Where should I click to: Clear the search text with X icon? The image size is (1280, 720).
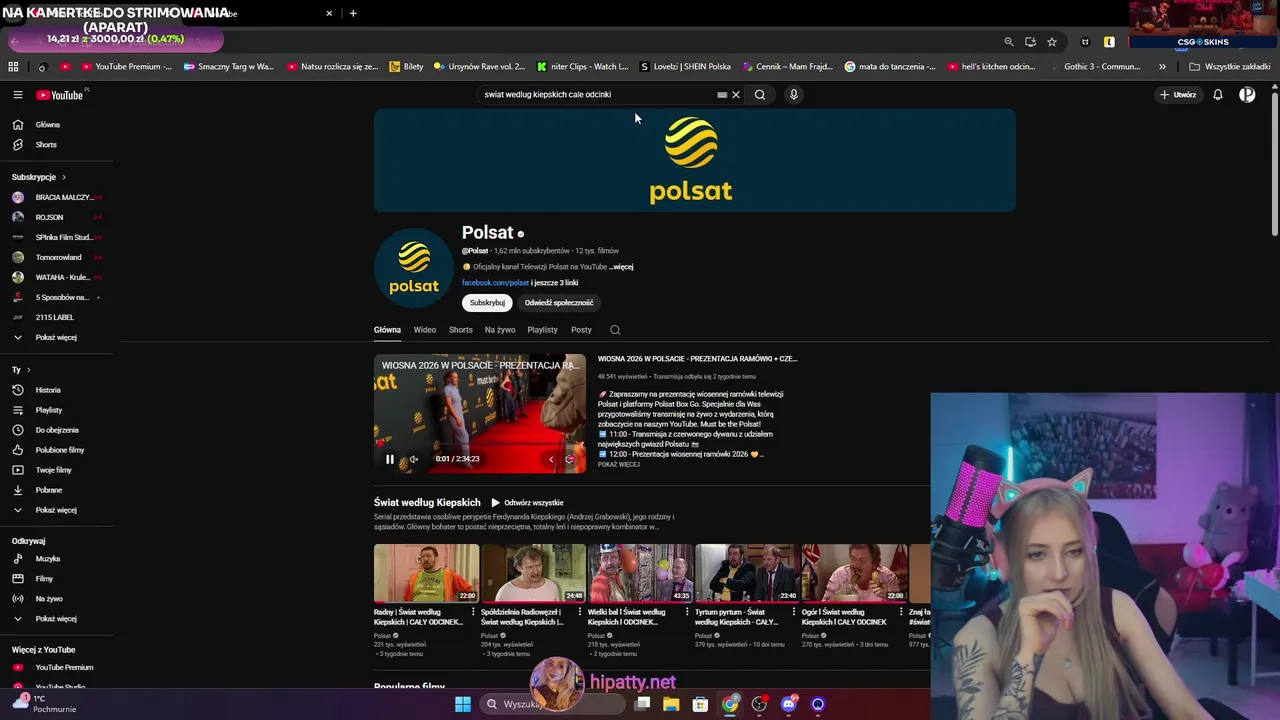click(736, 95)
